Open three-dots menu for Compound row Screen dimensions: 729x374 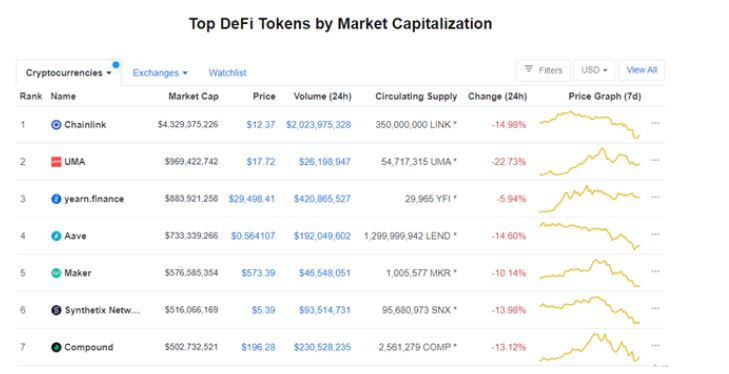[x=655, y=346]
